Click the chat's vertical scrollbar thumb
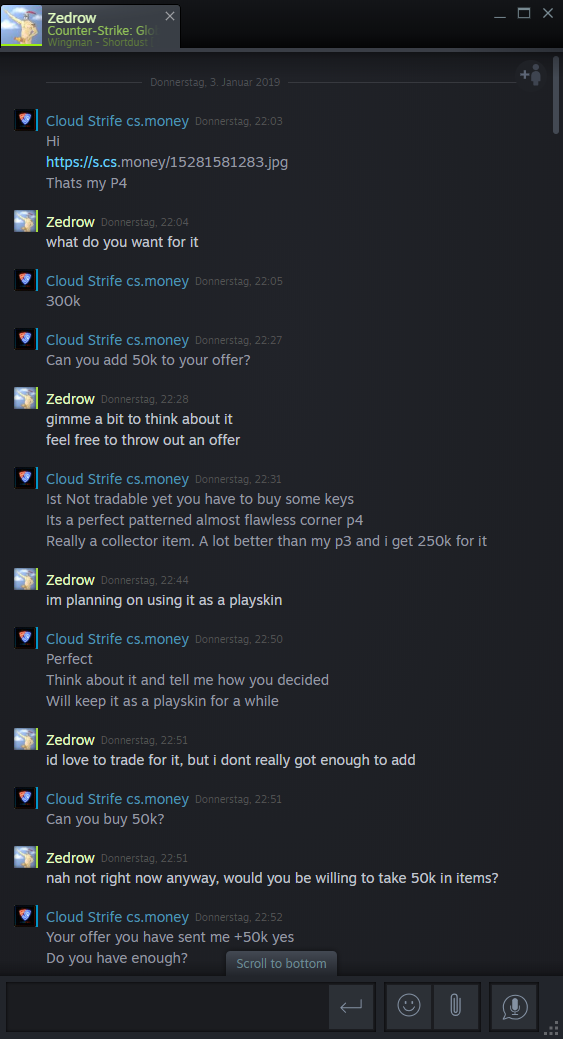 point(556,95)
